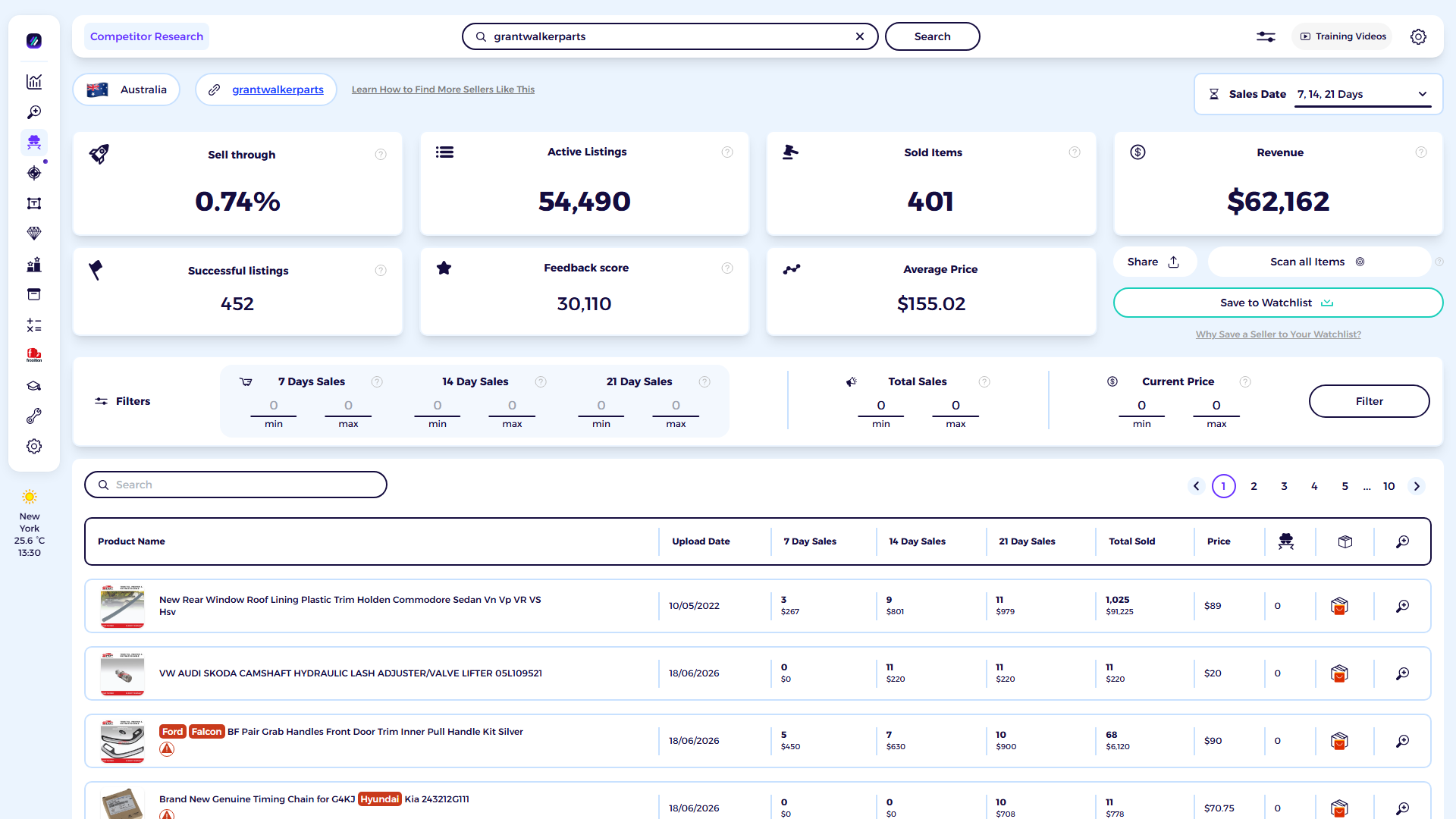
Task: Open the wrench tools sidebar icon
Action: pyautogui.click(x=34, y=416)
